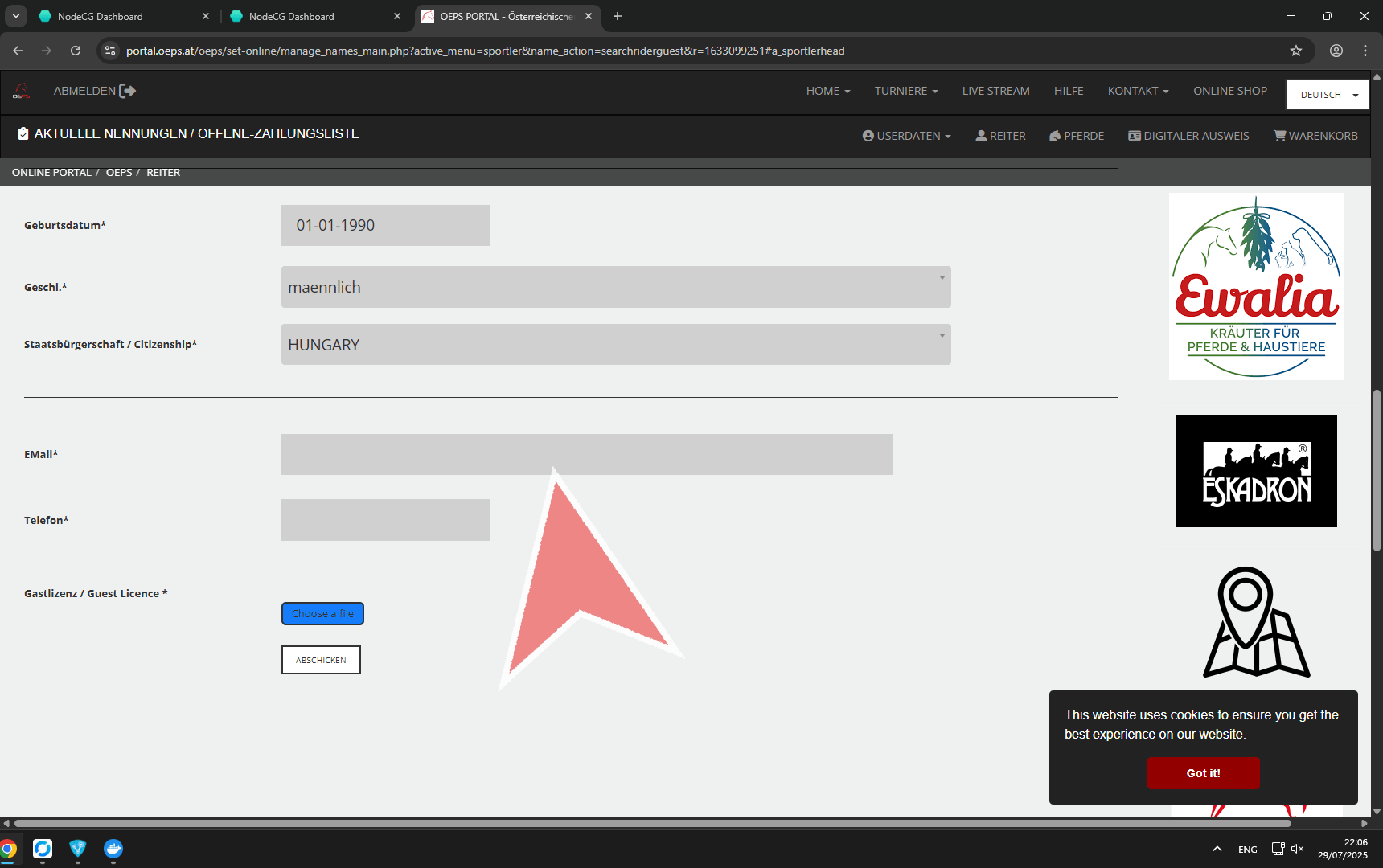Switch to first NodeCG Dashboard tab
This screenshot has width=1383, height=868.
pyautogui.click(x=121, y=16)
